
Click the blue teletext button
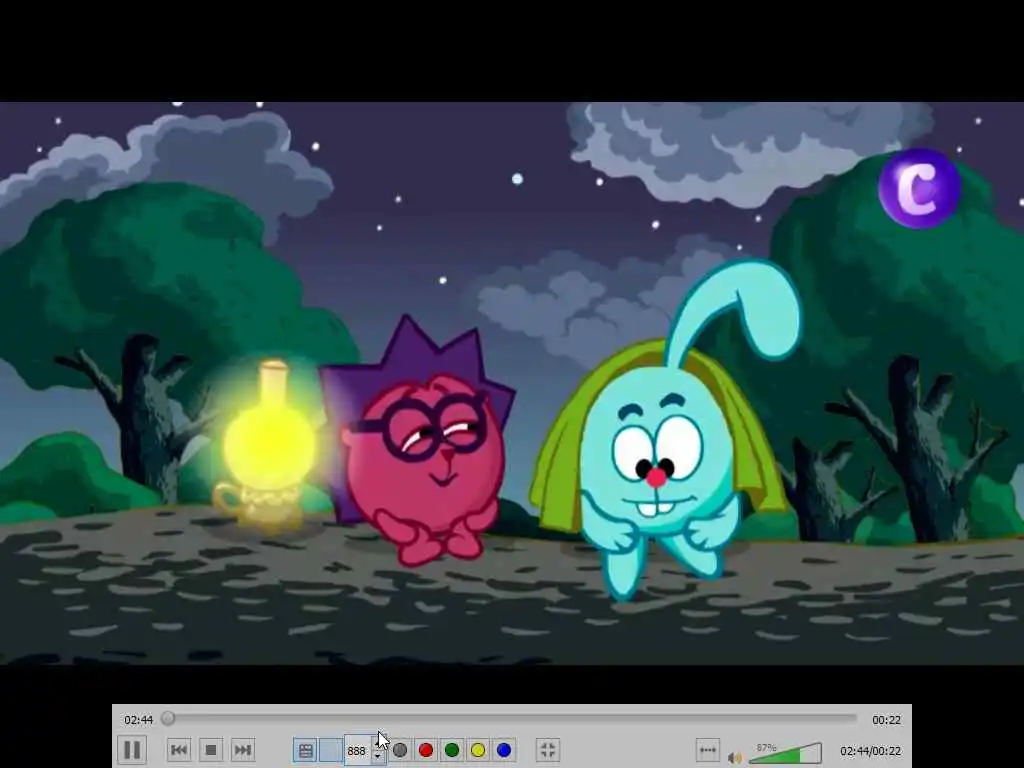click(504, 750)
